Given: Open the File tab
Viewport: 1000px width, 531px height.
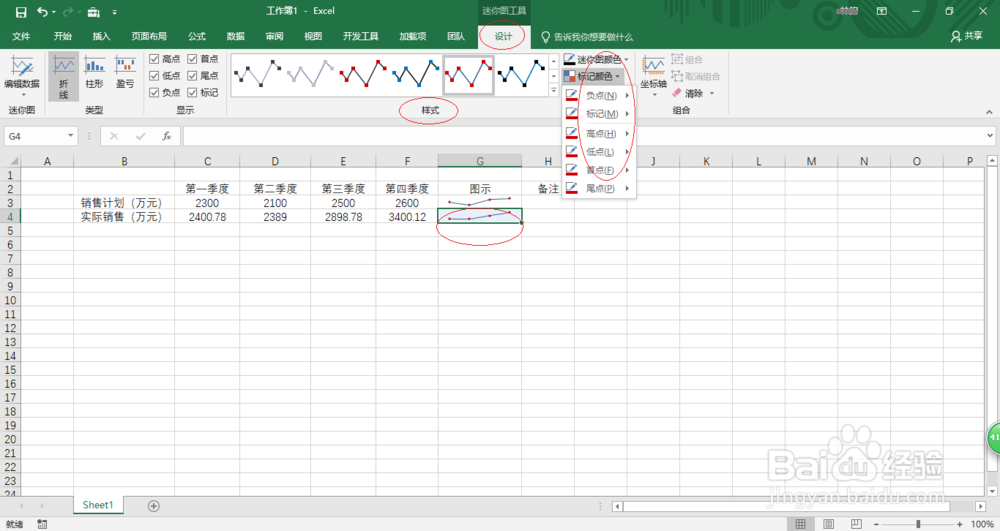Looking at the screenshot, I should [21, 36].
